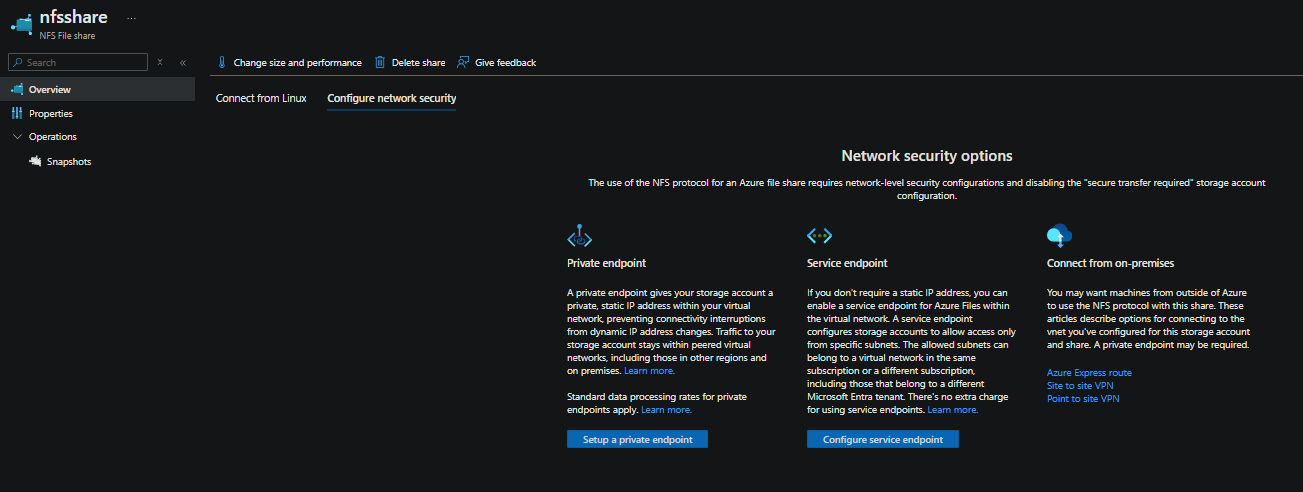Click the Snapshots icon in sidebar
Viewport: 1303px width, 492px height.
(x=35, y=161)
